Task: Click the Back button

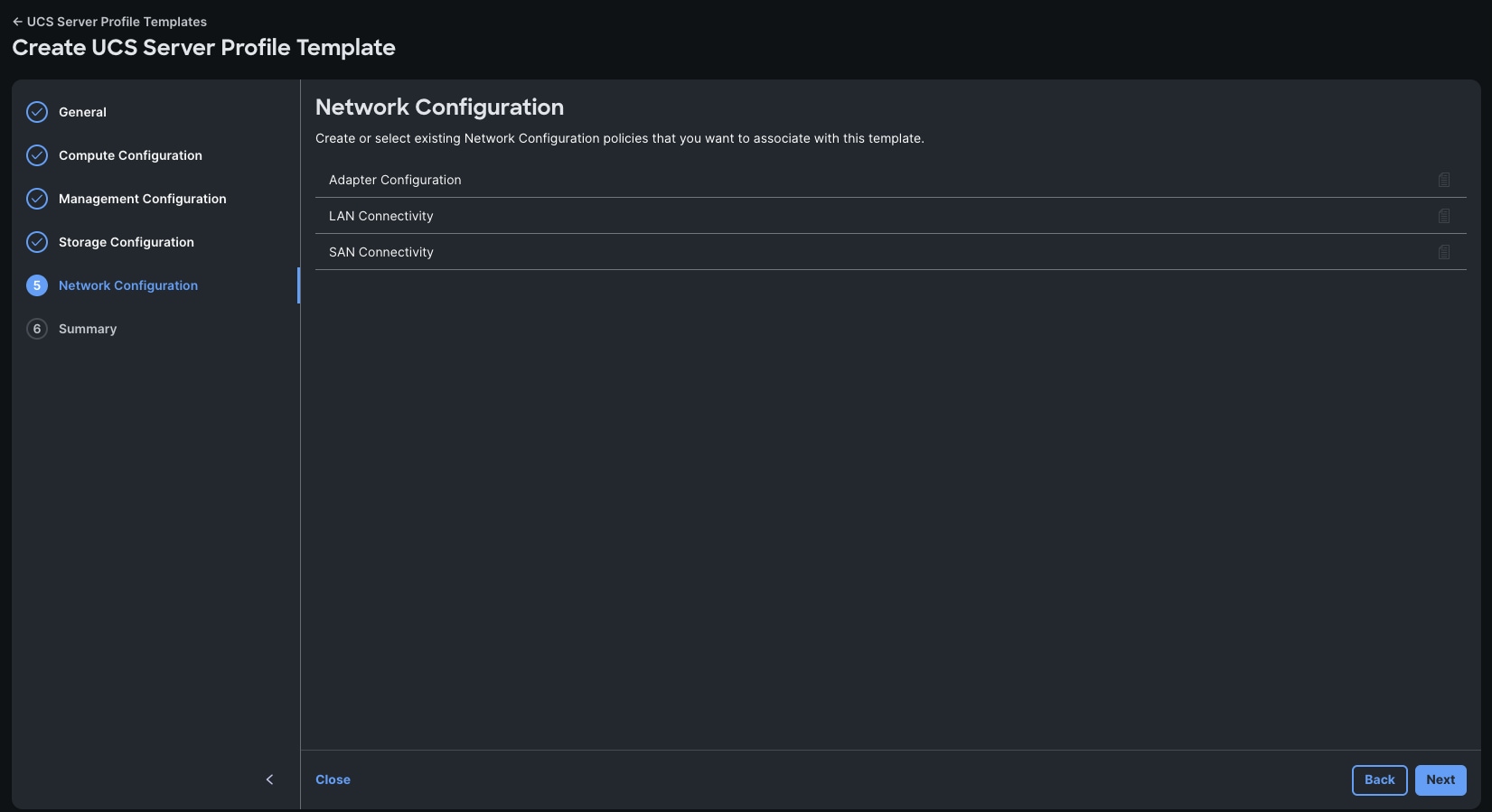Action: [1379, 780]
